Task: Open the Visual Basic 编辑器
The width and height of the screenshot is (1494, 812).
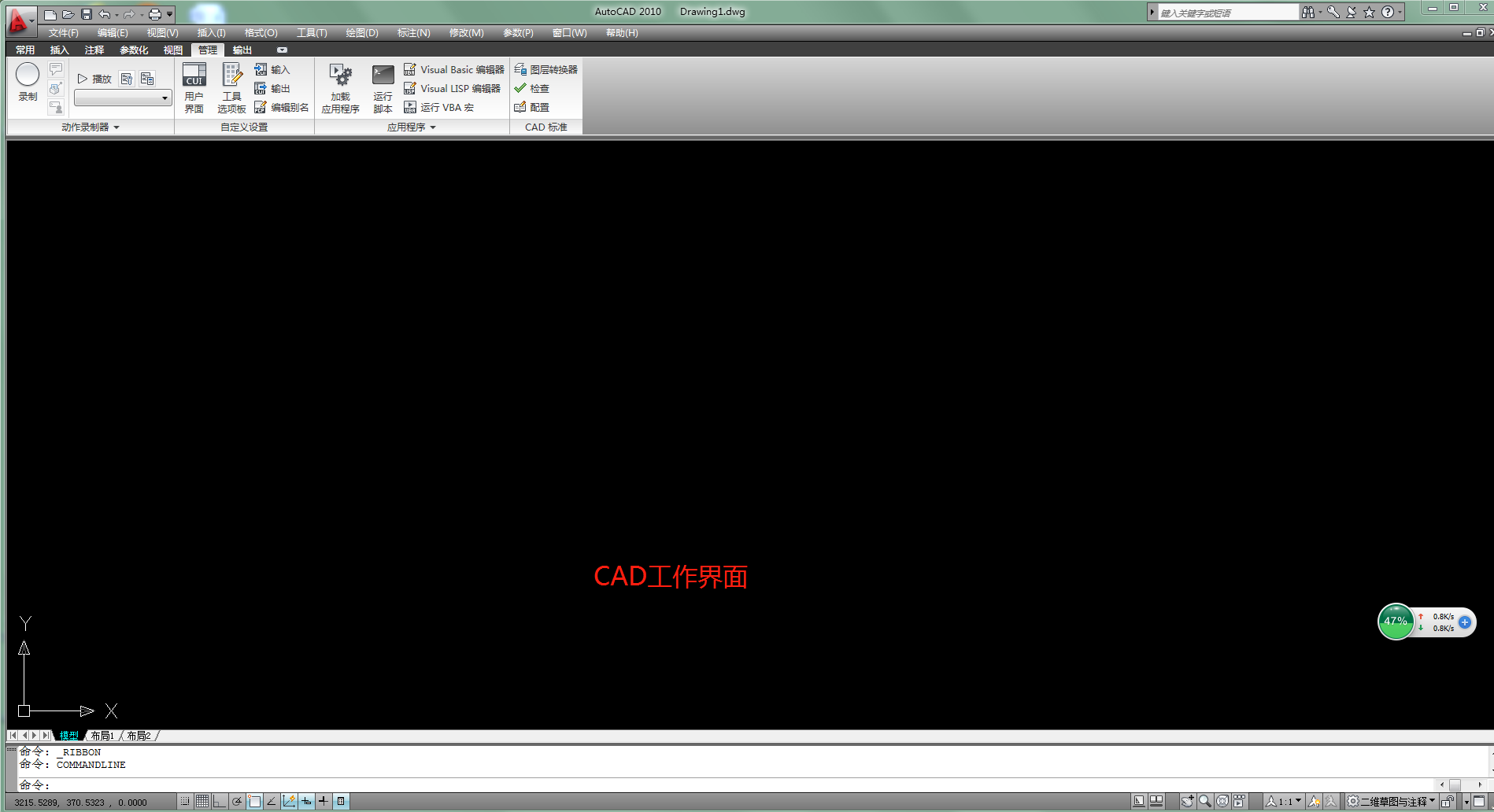Action: [453, 69]
